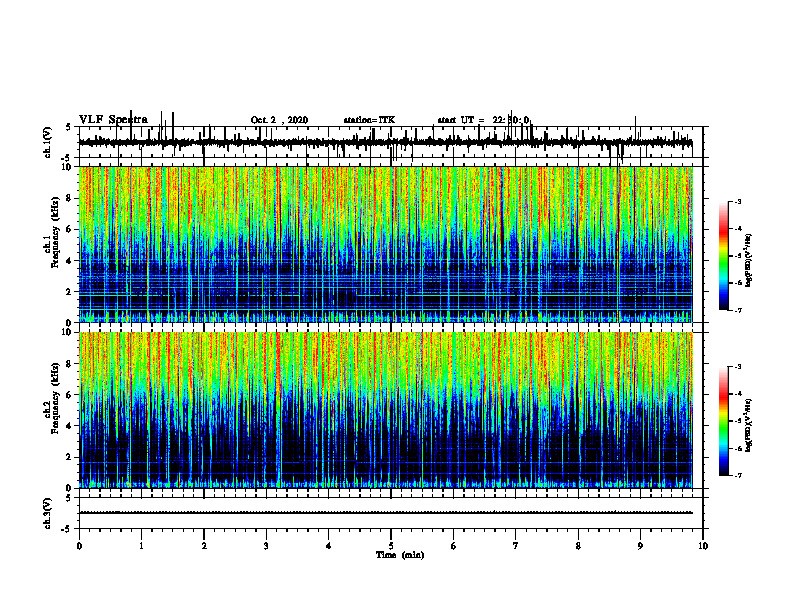Click the "VLF Spectra" title text
The height and width of the screenshot is (612, 792).
pyautogui.click(x=113, y=120)
